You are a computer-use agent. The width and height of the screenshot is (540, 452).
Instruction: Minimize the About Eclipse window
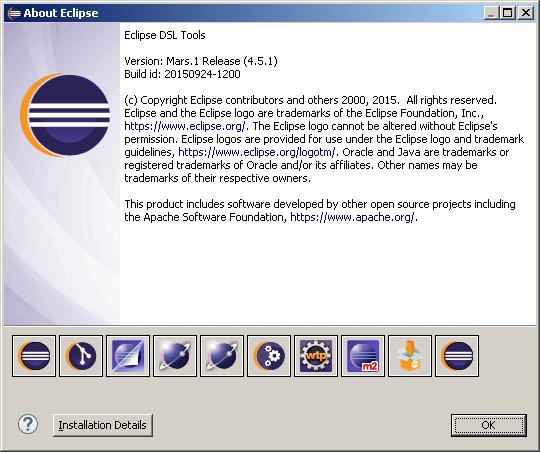tap(491, 13)
